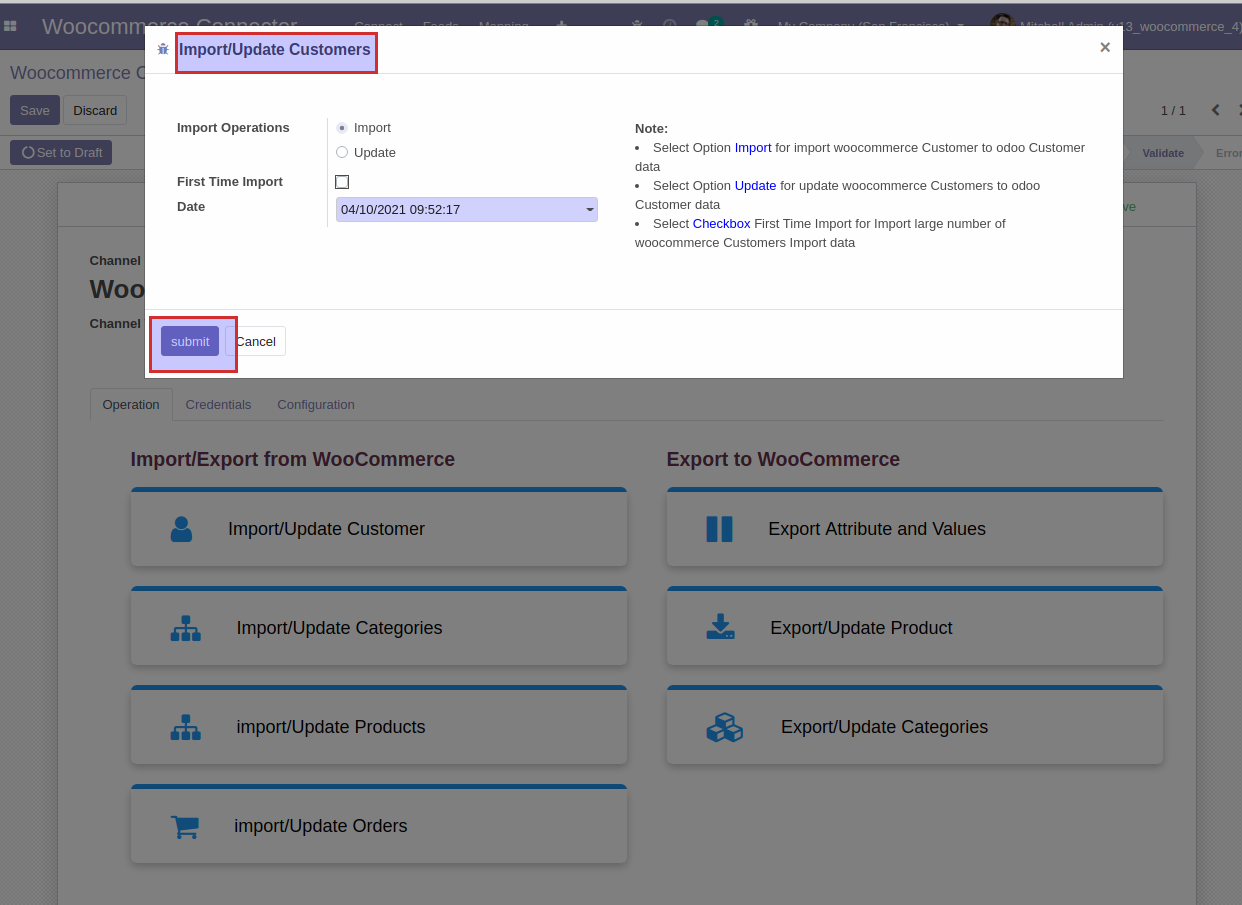This screenshot has height=905, width=1242.
Task: Click the 'Import/Update Customers' dialog title
Action: [275, 49]
